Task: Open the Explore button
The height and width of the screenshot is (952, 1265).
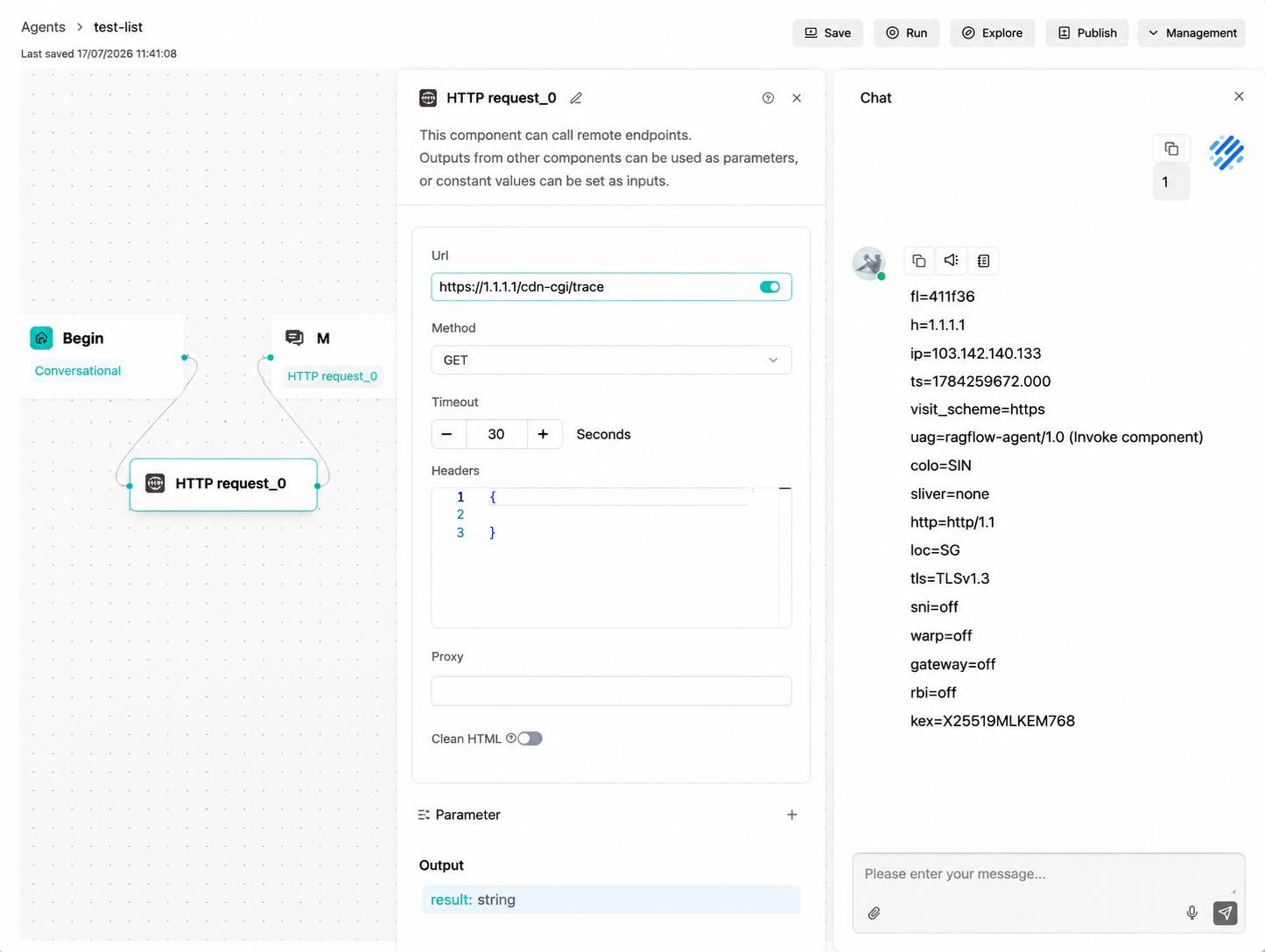Action: pos(992,32)
